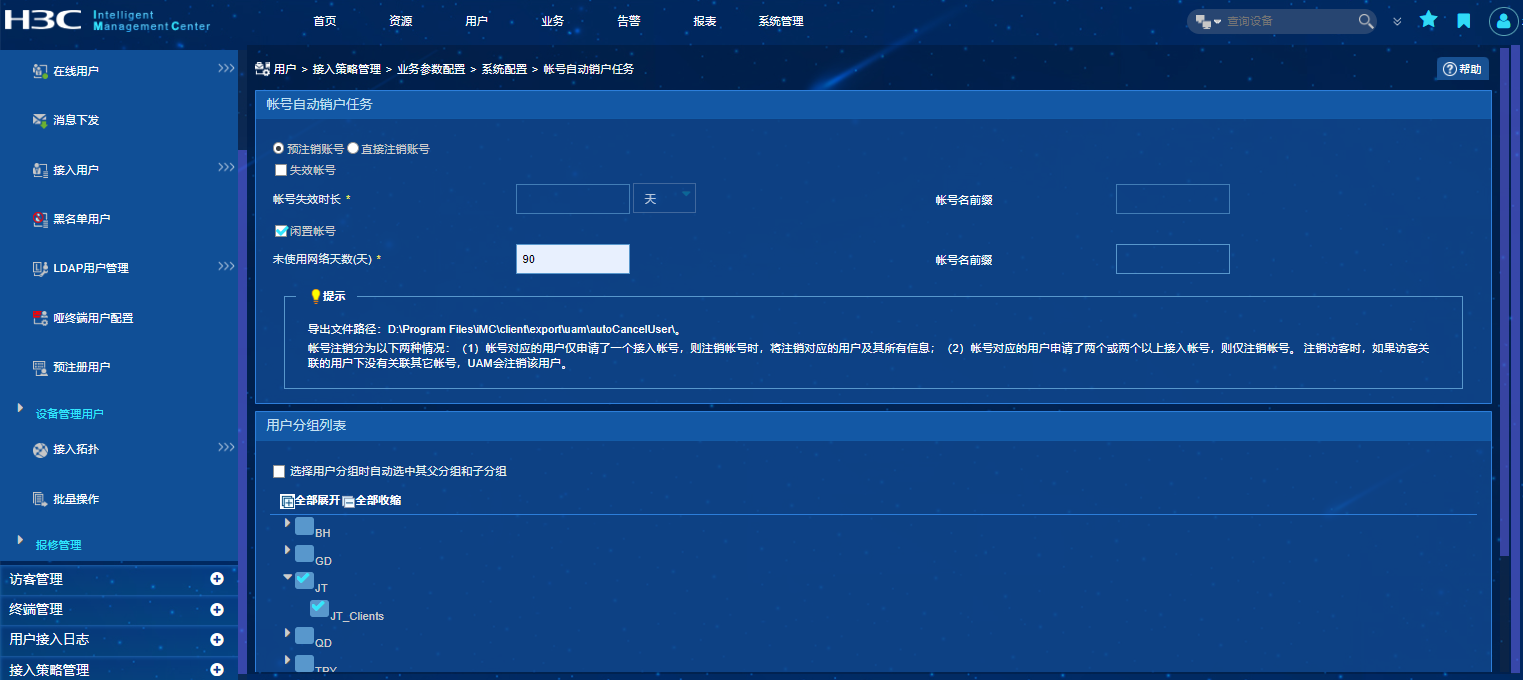Expand the BH tree node

pyautogui.click(x=287, y=523)
